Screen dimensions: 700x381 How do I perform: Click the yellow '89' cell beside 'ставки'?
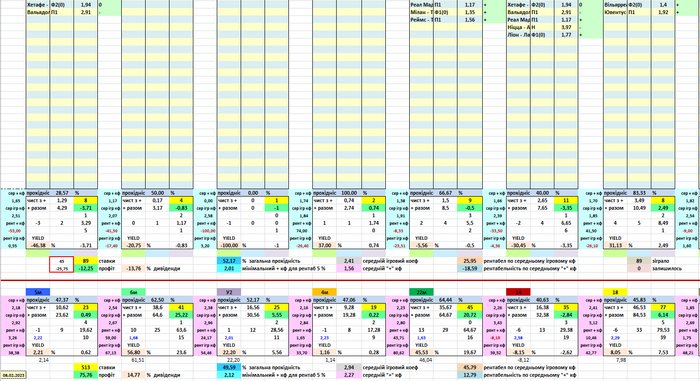pyautogui.click(x=86, y=261)
